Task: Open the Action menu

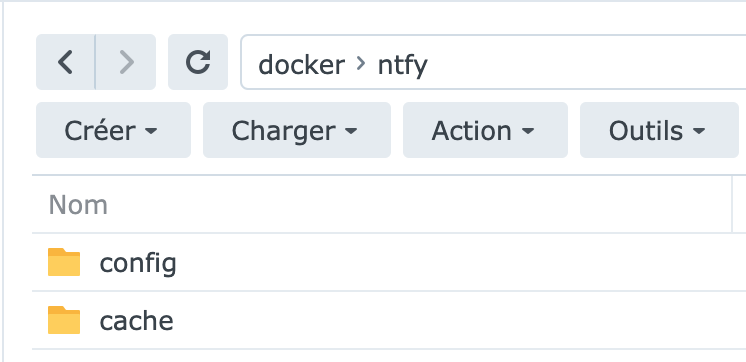Action: pyautogui.click(x=485, y=130)
